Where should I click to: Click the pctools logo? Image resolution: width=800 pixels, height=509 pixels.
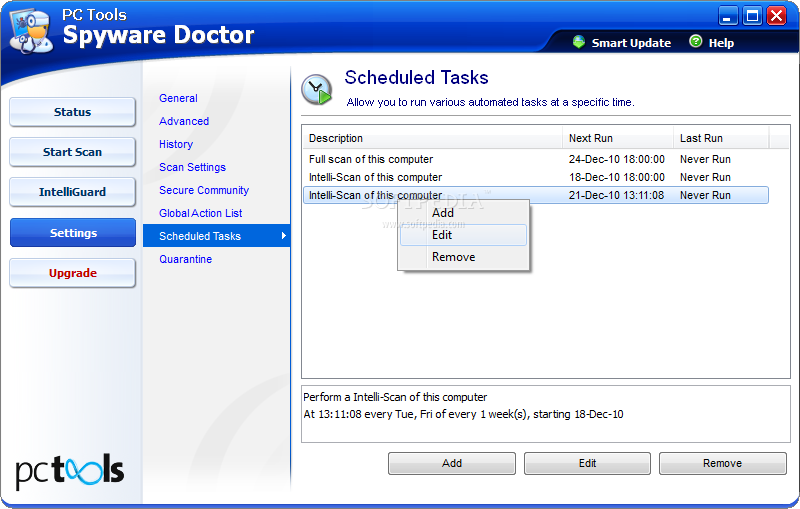[x=69, y=471]
